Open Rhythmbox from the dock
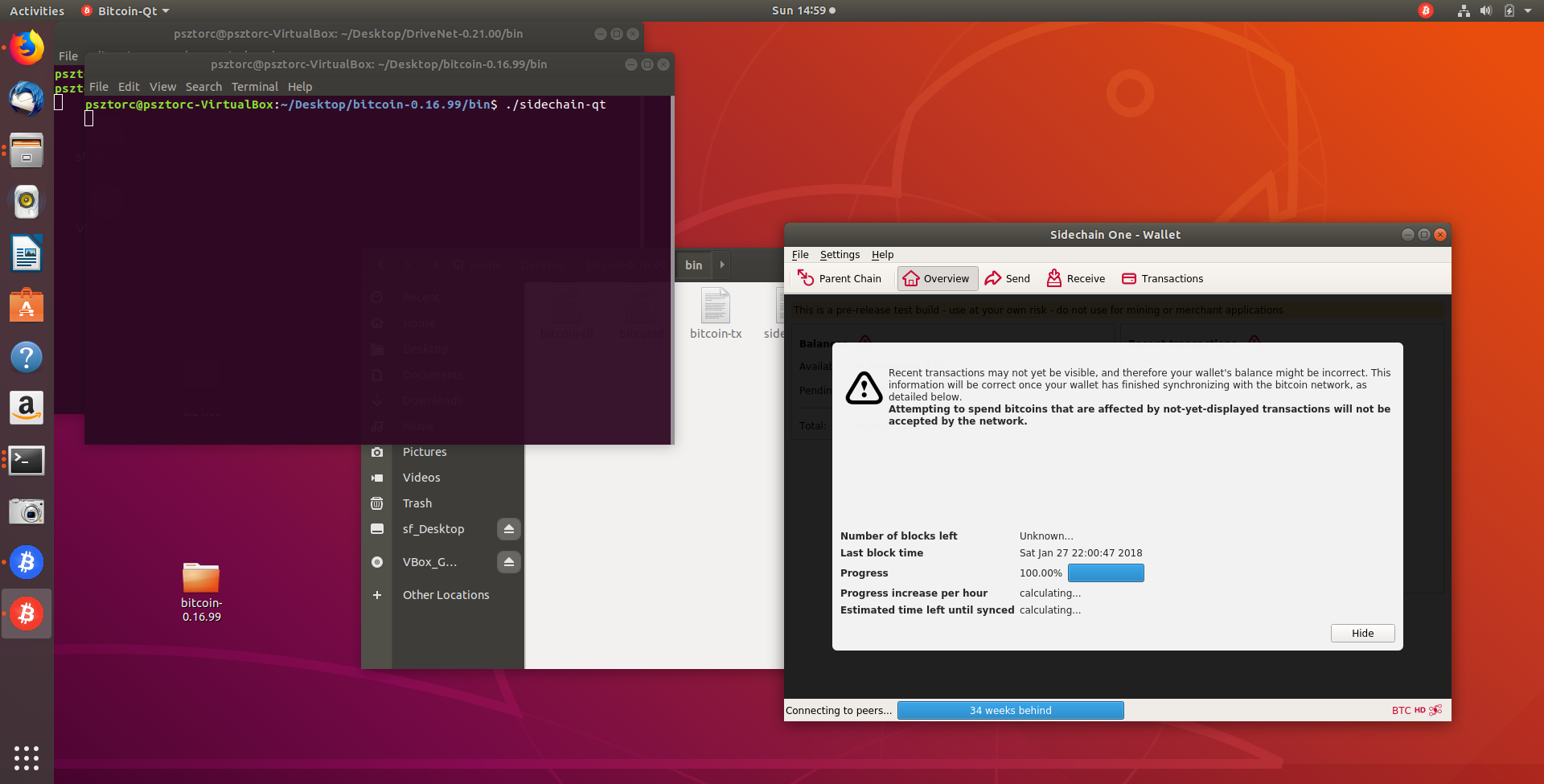Viewport: 1544px width, 784px height. pyautogui.click(x=27, y=202)
